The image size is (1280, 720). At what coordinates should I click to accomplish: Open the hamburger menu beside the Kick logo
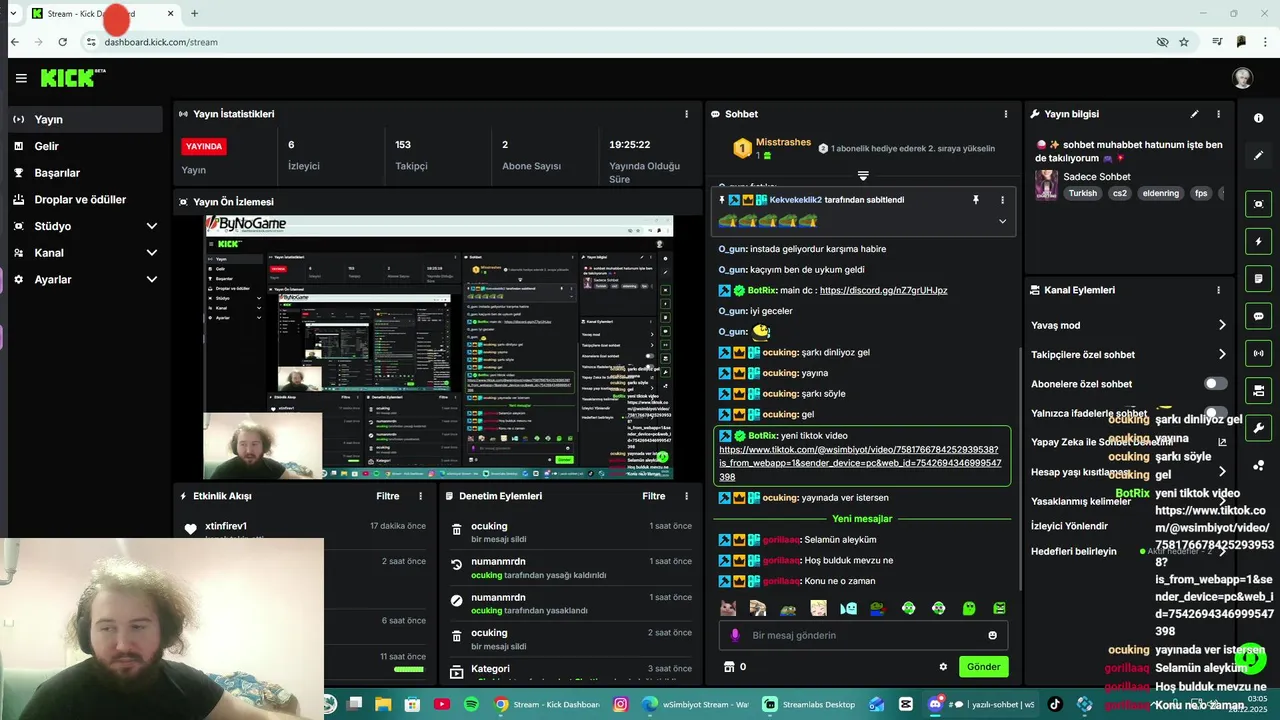pyautogui.click(x=21, y=78)
